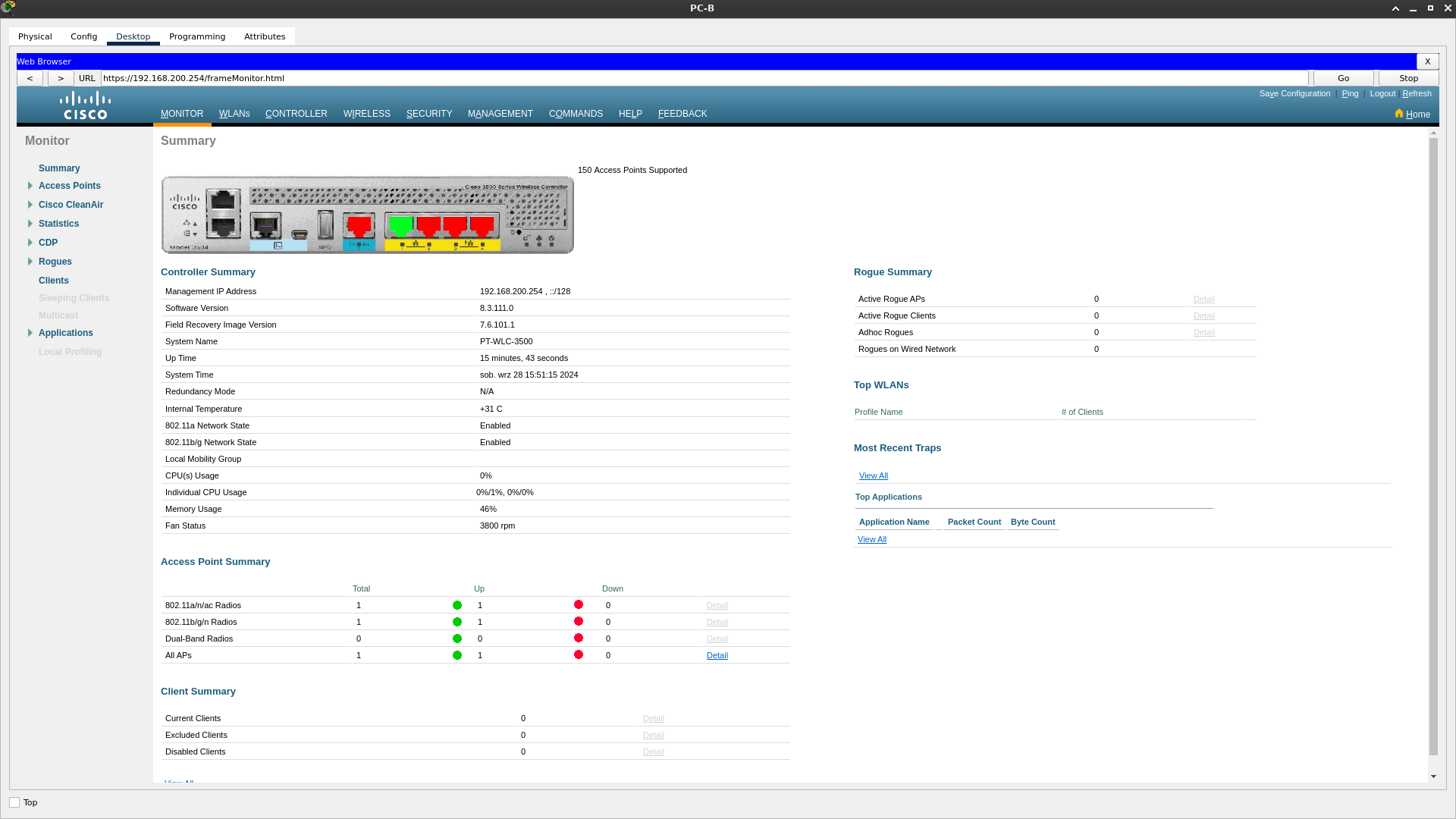Open the WLANs menu
The image size is (1456, 819).
(234, 114)
